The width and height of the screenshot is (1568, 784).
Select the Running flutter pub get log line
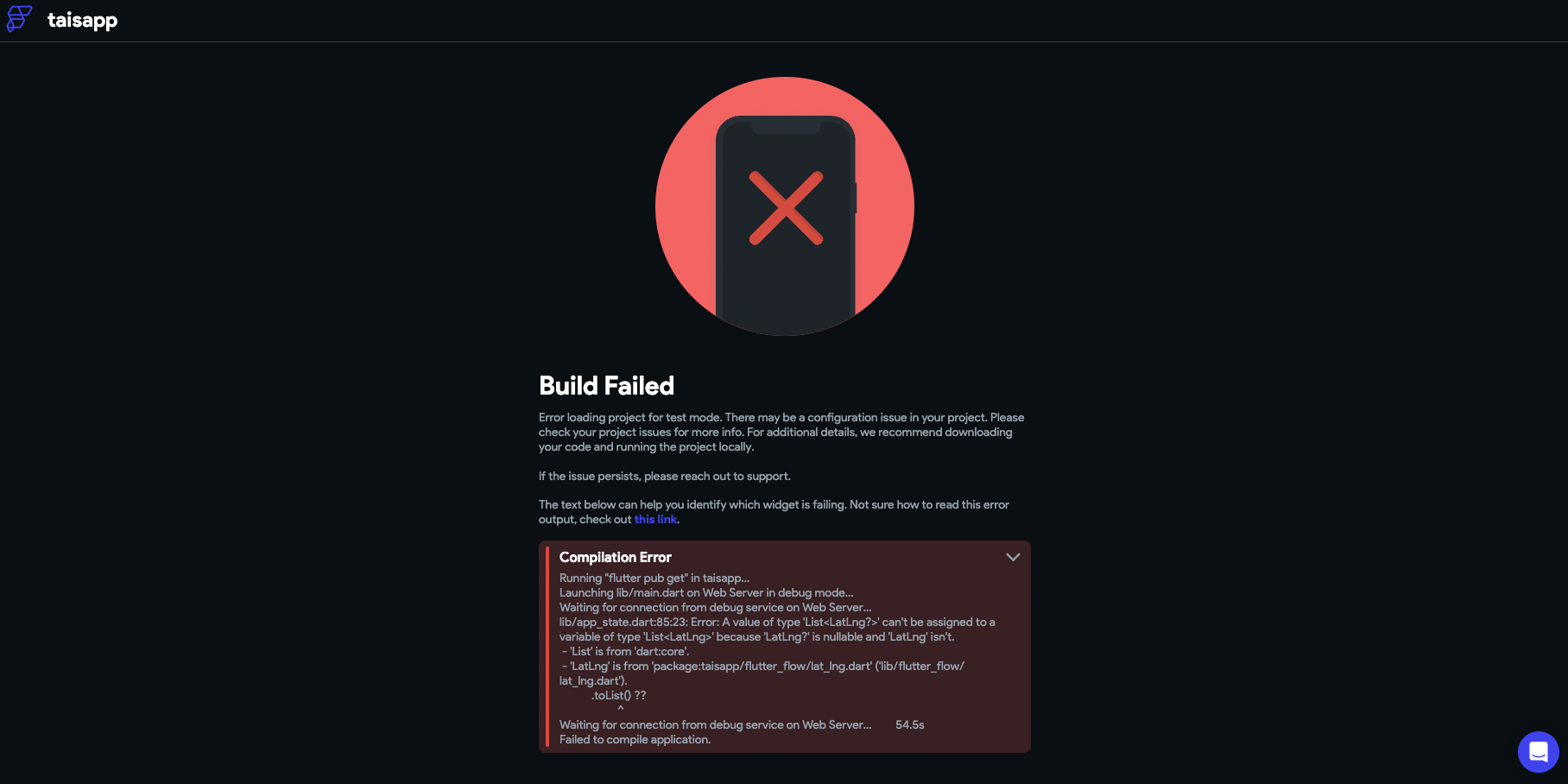coord(654,579)
